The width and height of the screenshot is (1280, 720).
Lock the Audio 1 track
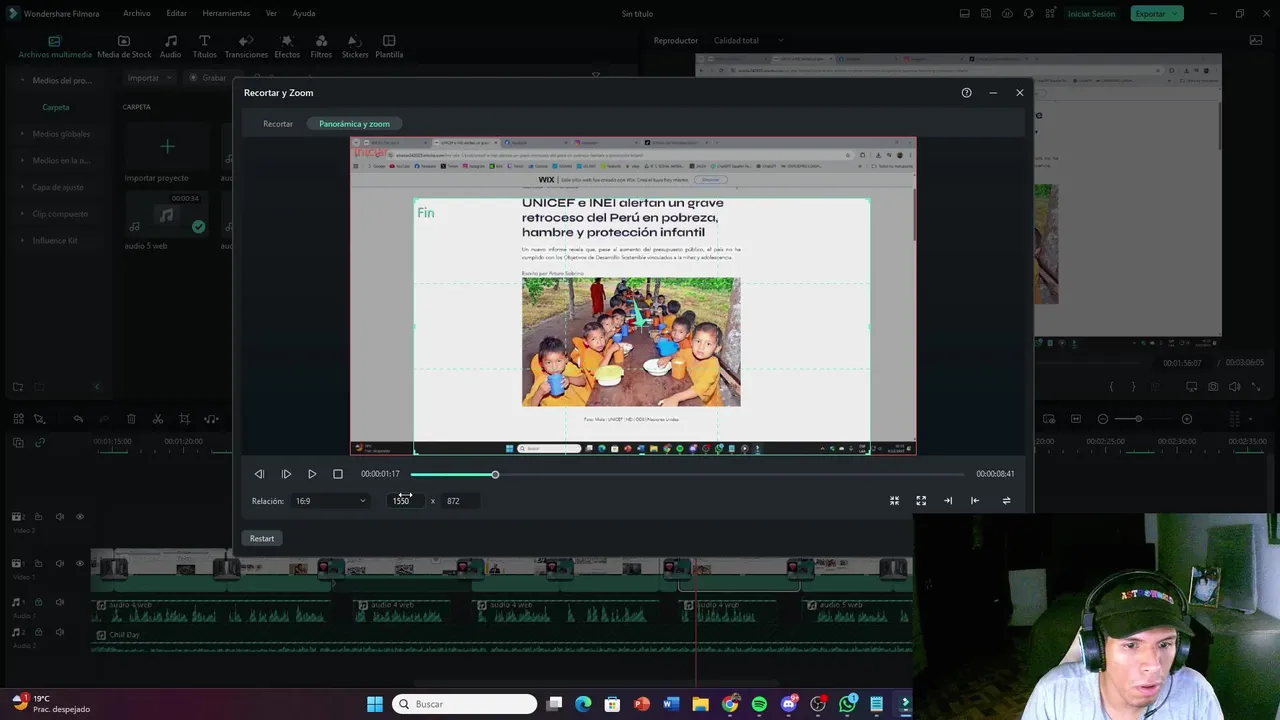[x=38, y=602]
